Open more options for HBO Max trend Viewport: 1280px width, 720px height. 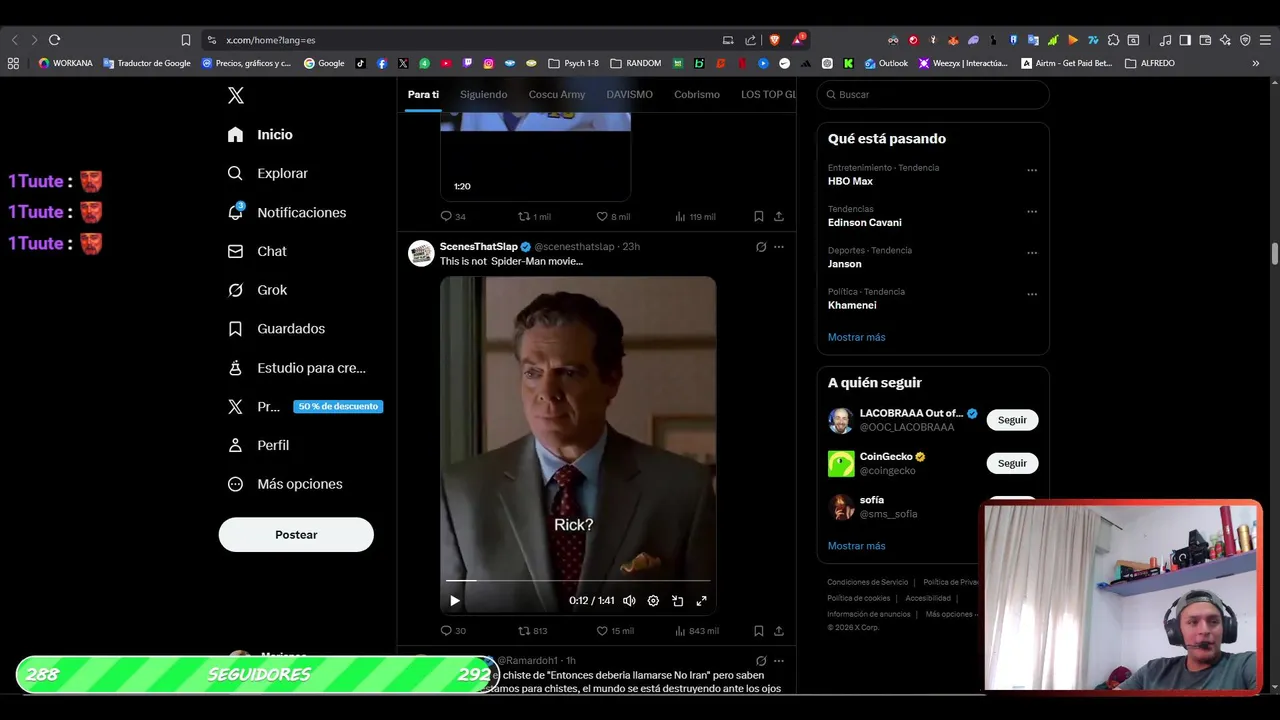coord(1032,170)
